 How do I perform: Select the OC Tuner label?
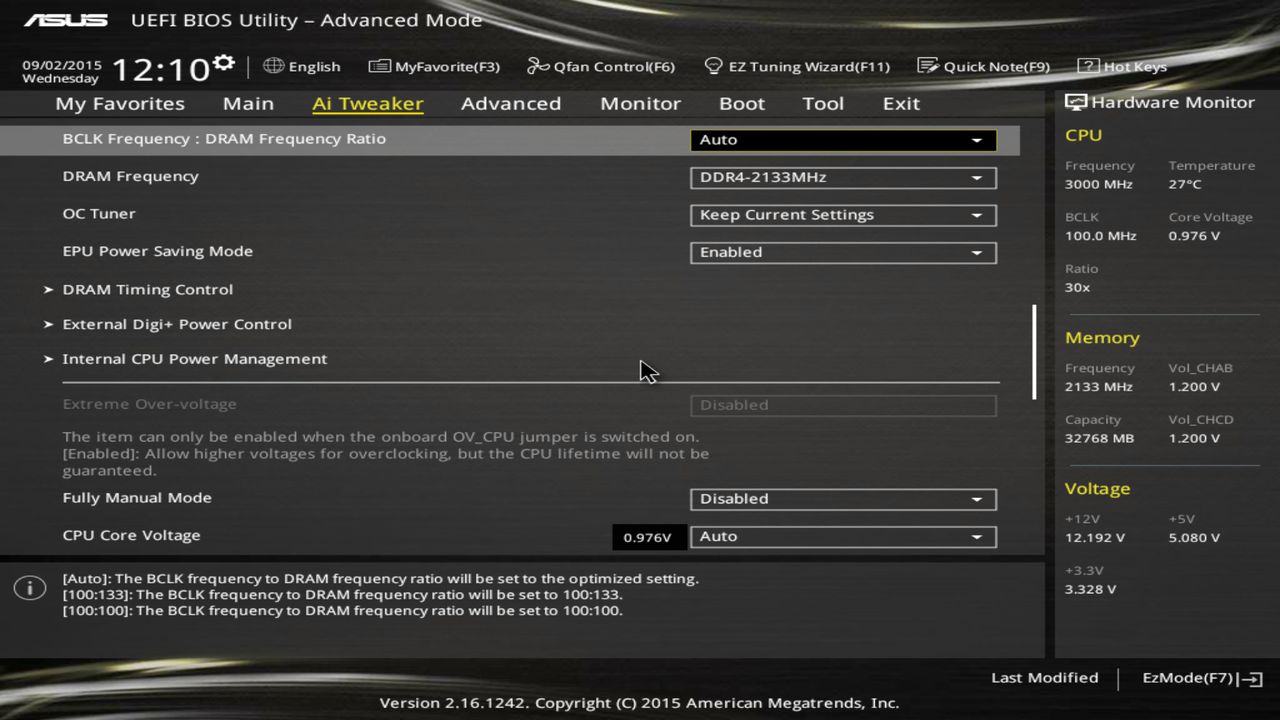coord(99,214)
